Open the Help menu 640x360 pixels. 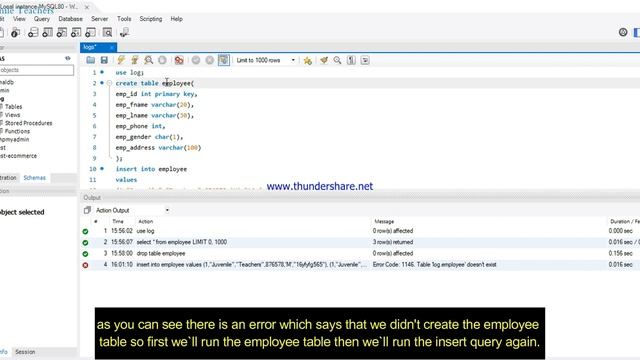tap(176, 19)
